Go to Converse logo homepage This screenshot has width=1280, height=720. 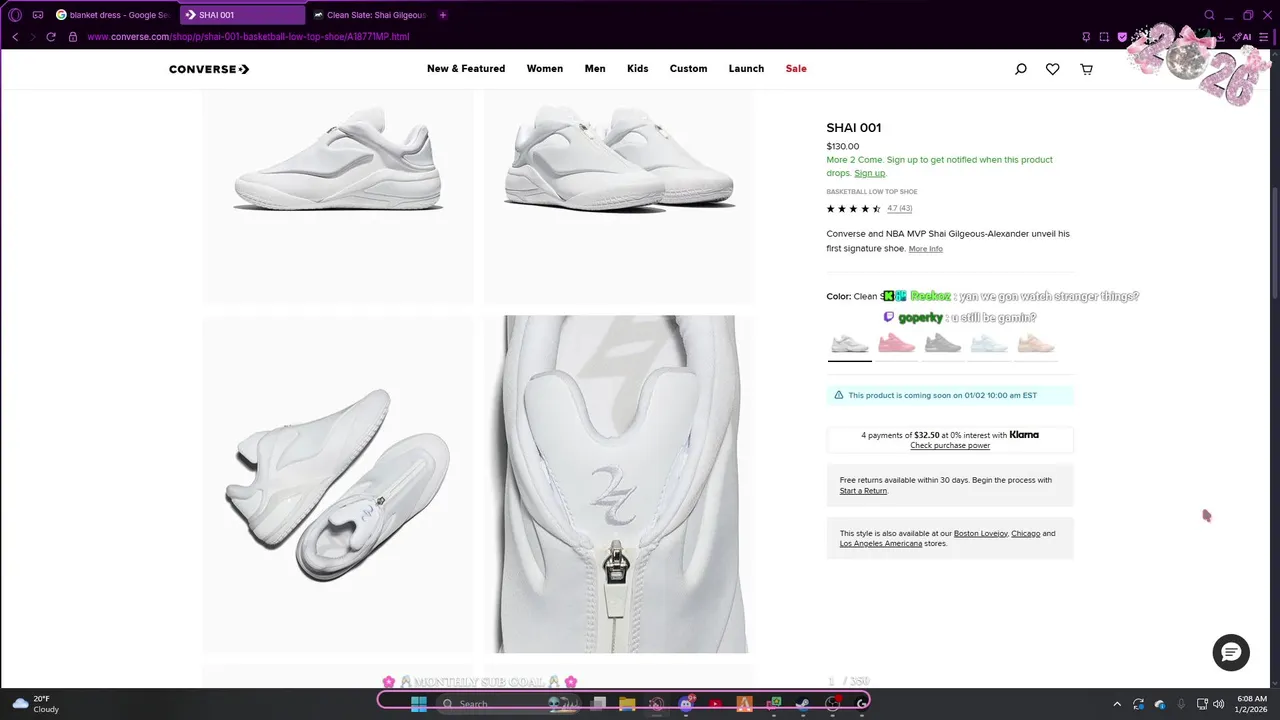pyautogui.click(x=209, y=69)
